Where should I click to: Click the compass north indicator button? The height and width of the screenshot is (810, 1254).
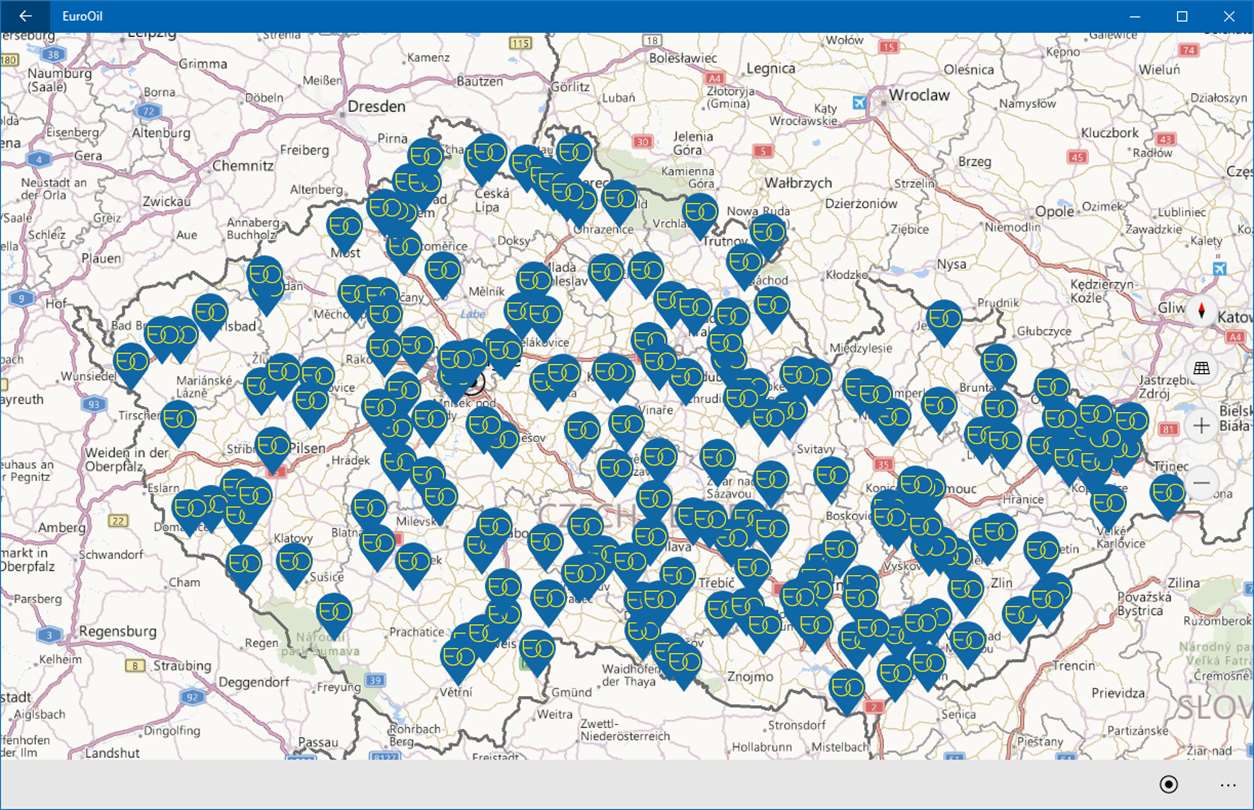(1201, 311)
